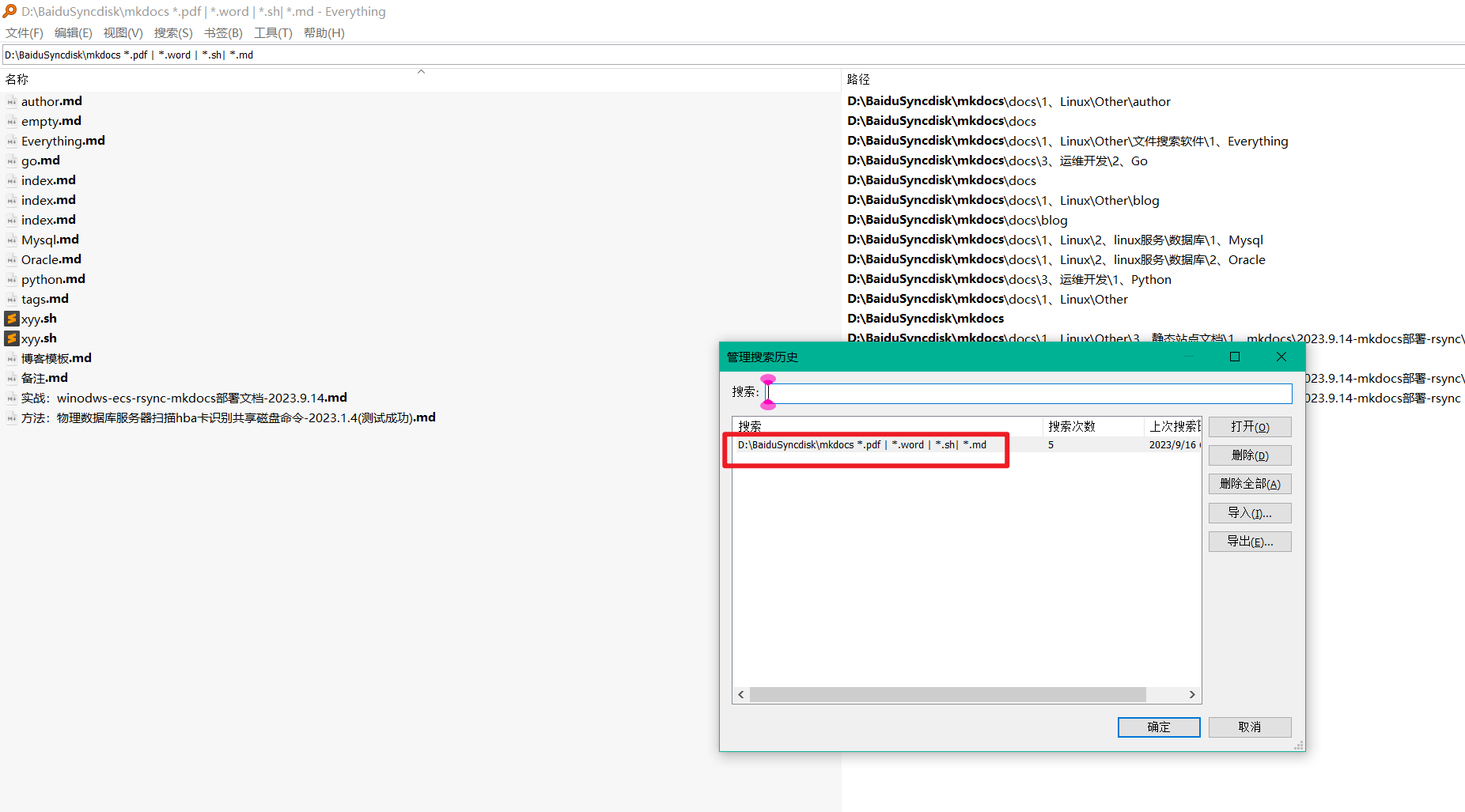
Task: Cancel with the 取消 button
Action: [1250, 727]
